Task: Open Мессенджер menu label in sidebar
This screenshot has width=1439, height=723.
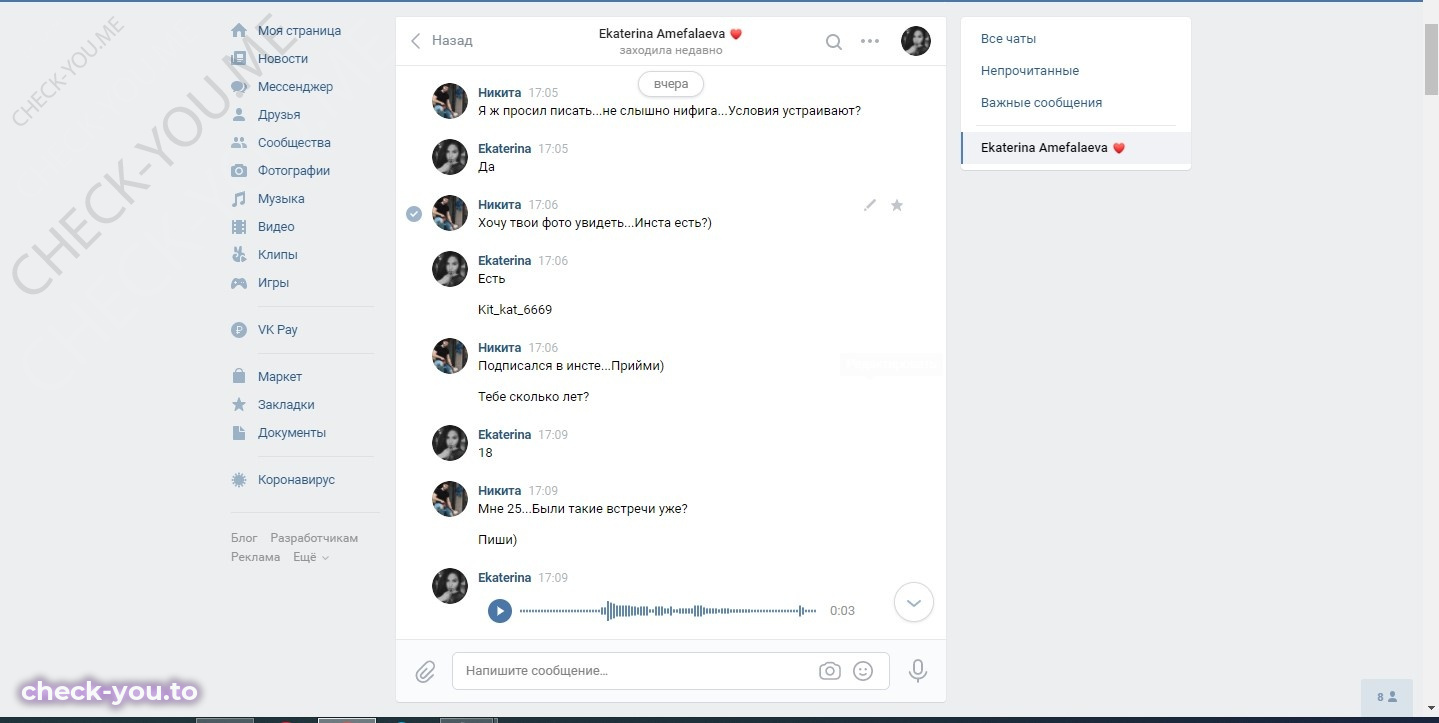Action: (295, 87)
